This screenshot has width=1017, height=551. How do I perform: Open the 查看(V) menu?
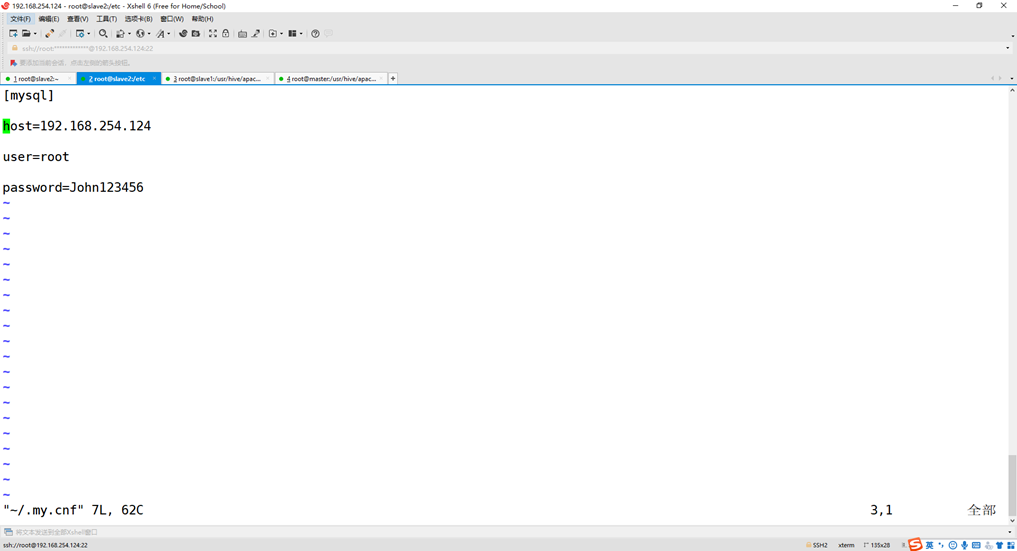click(x=77, y=19)
